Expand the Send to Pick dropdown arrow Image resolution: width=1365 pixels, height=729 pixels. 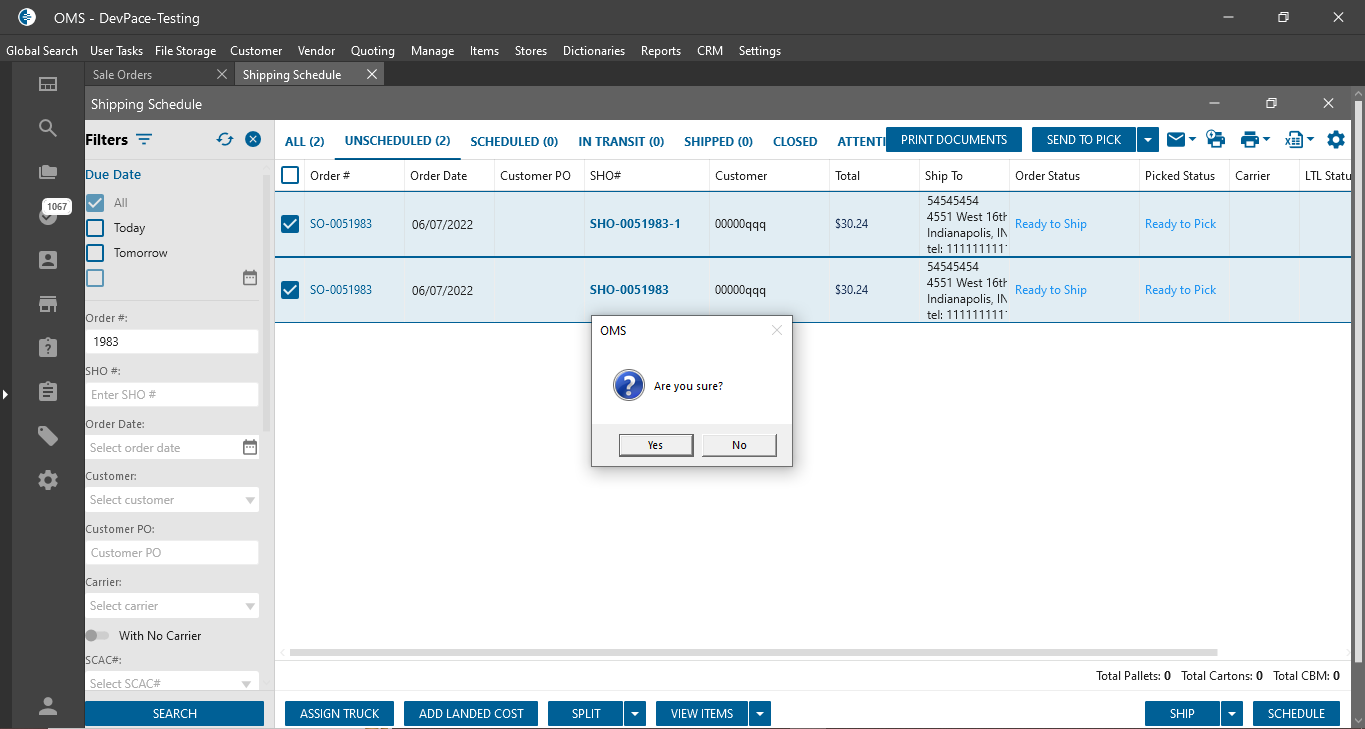click(x=1148, y=140)
